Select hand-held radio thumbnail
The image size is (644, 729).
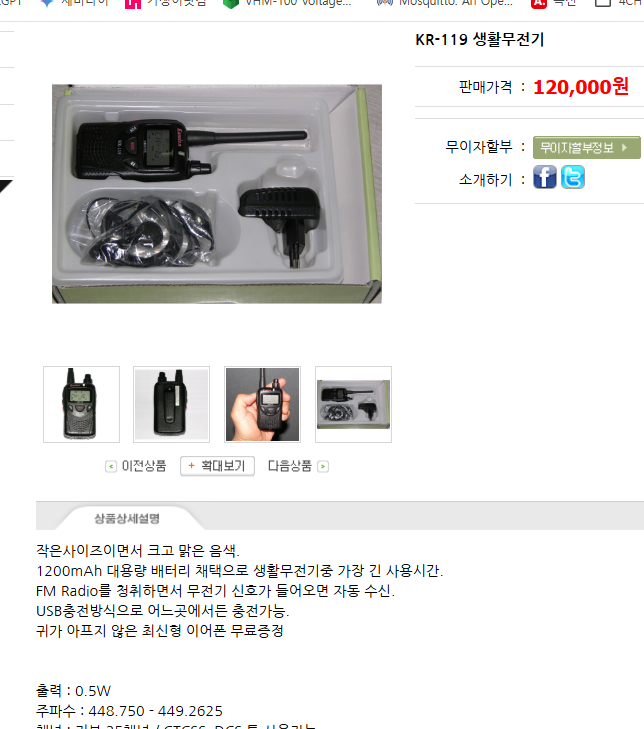tap(262, 404)
